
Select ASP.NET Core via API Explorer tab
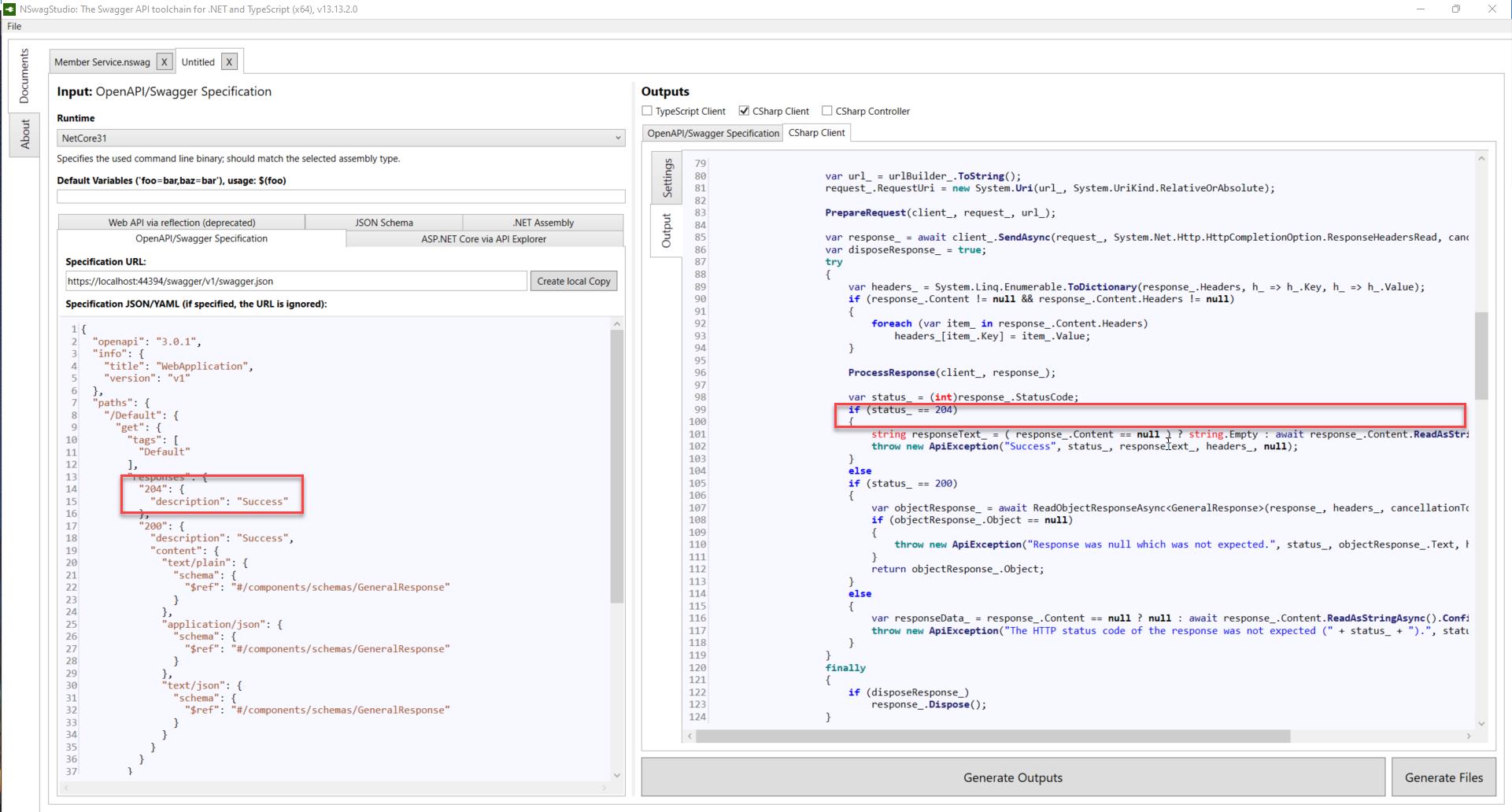click(483, 239)
